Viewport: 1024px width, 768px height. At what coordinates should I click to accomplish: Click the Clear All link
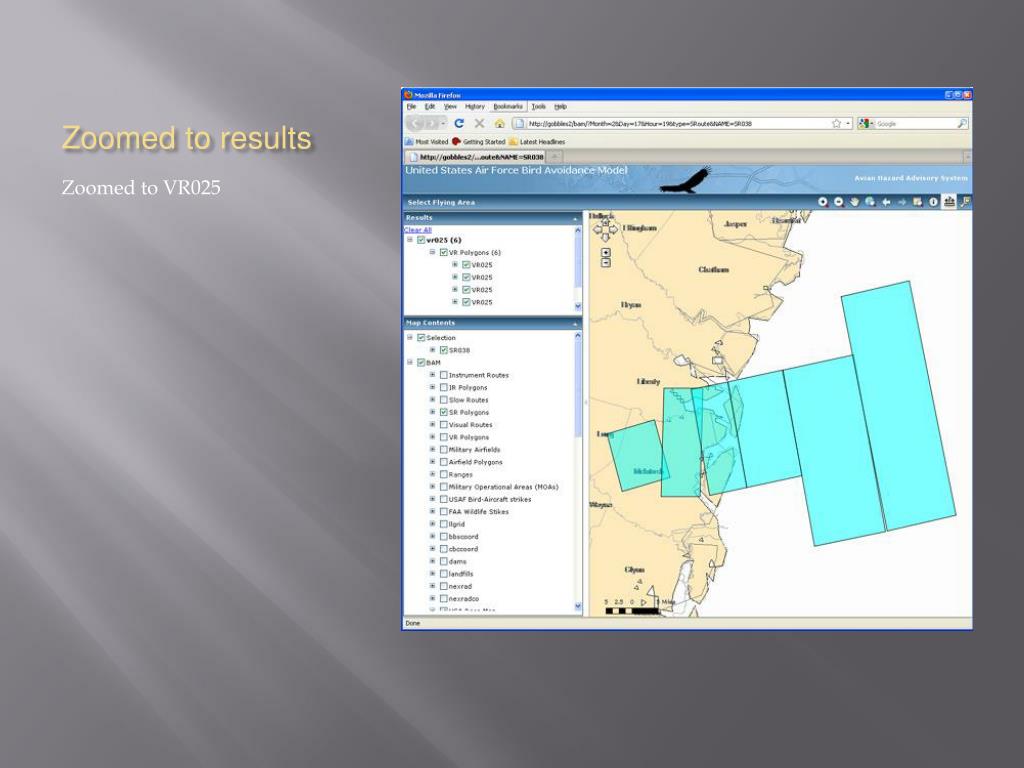[418, 230]
